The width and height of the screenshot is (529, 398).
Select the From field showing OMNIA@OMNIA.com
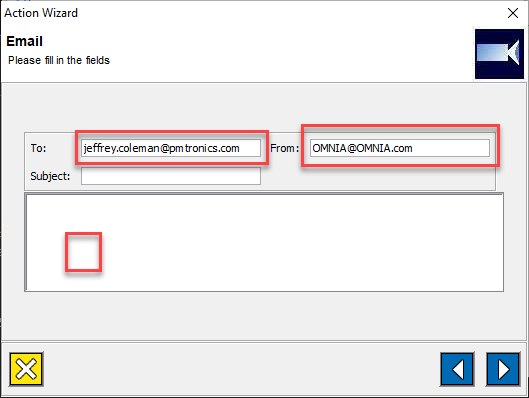[x=400, y=148]
